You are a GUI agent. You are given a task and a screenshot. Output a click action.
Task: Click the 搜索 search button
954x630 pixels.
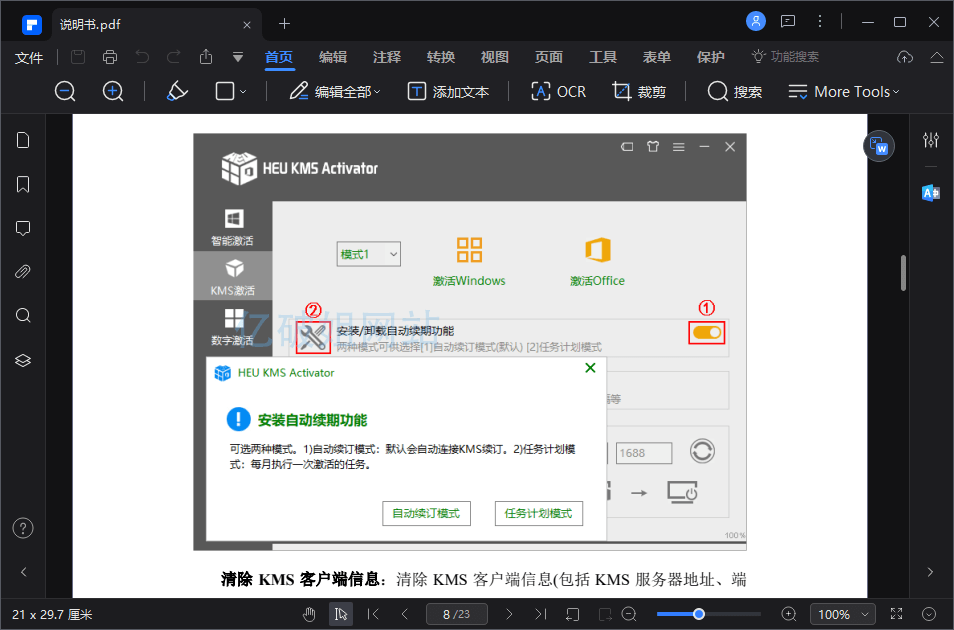coord(734,92)
